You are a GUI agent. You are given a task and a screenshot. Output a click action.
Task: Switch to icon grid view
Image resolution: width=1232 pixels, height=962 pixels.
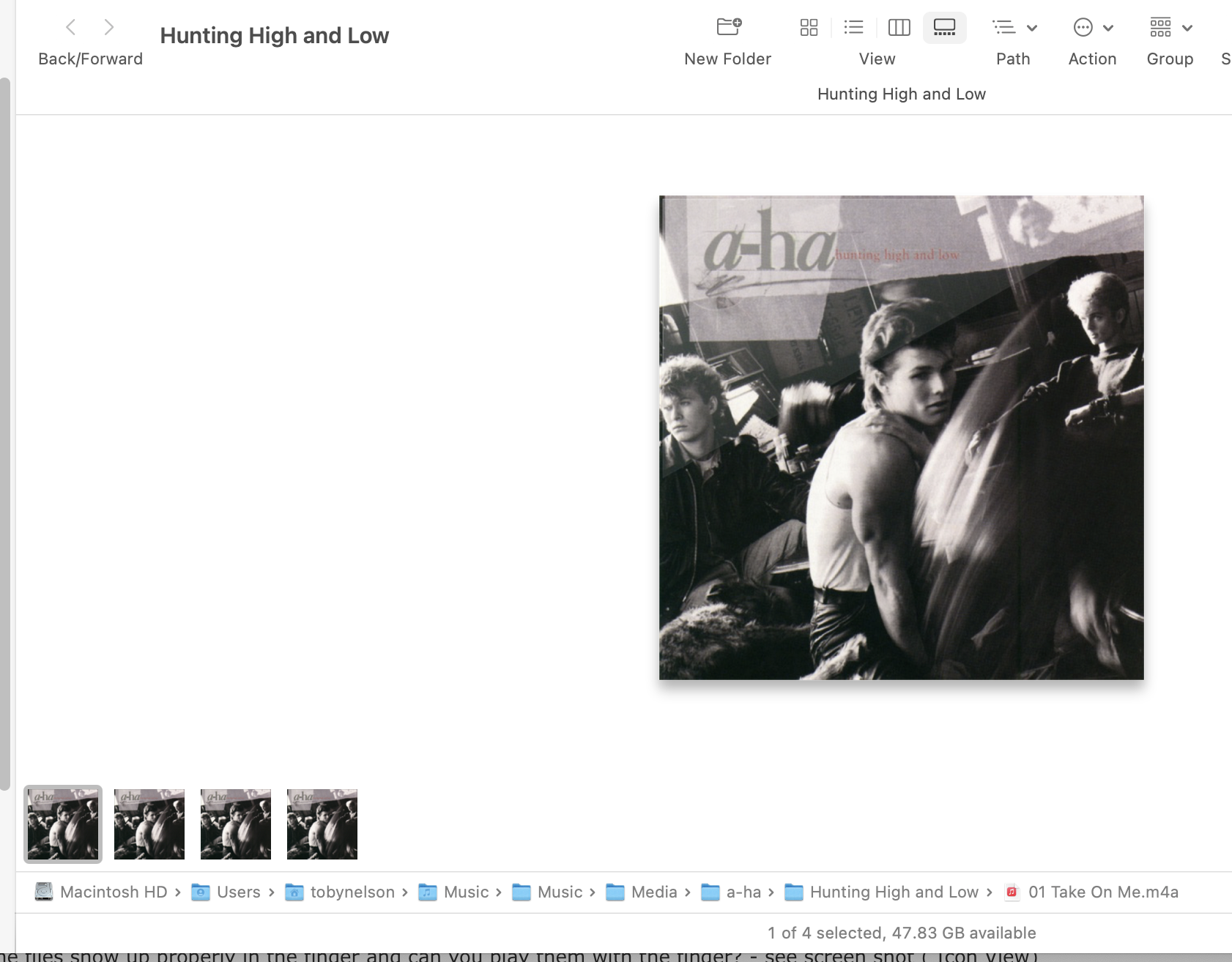pos(809,28)
